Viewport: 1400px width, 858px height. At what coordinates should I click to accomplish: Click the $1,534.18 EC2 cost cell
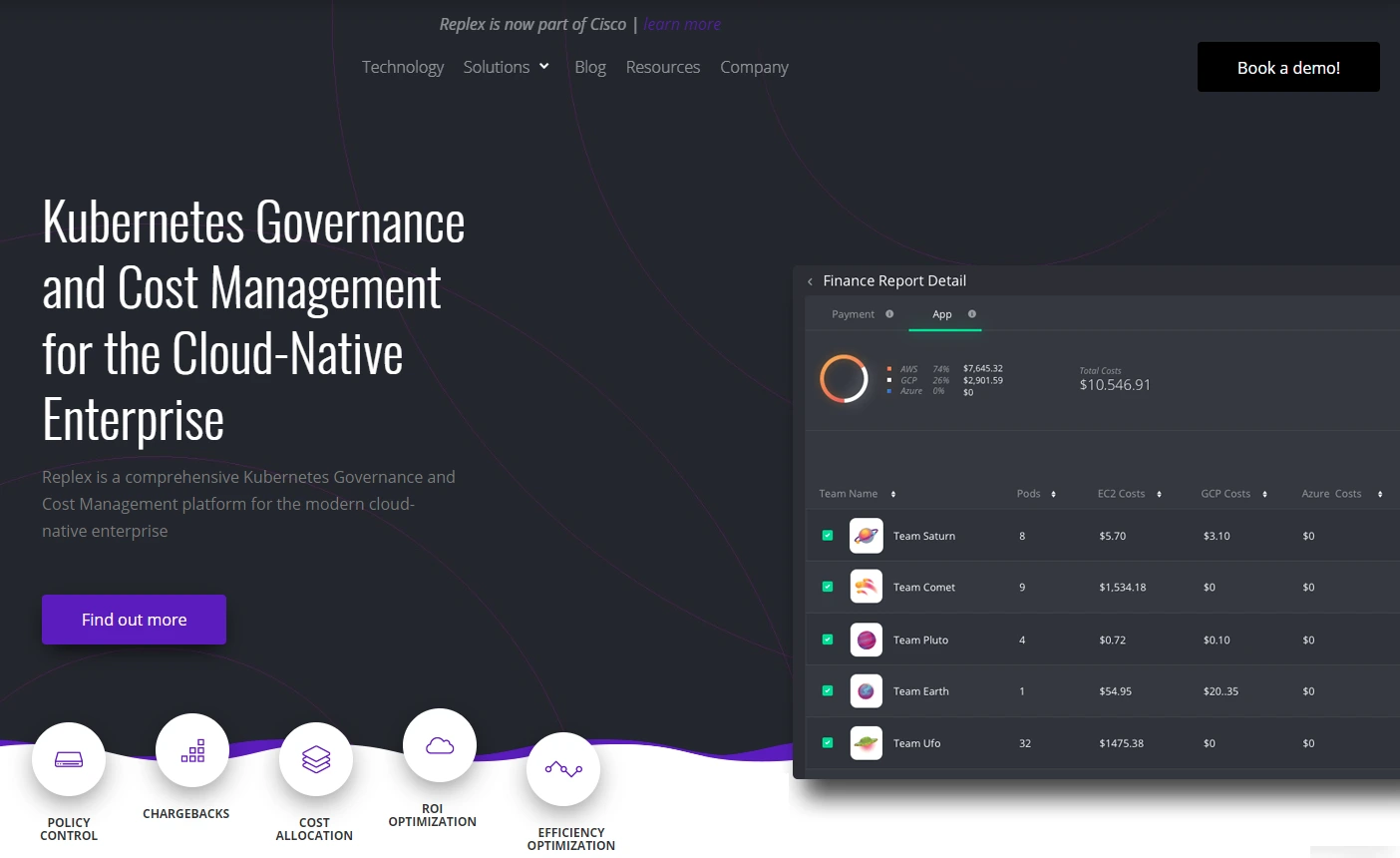pos(1123,587)
